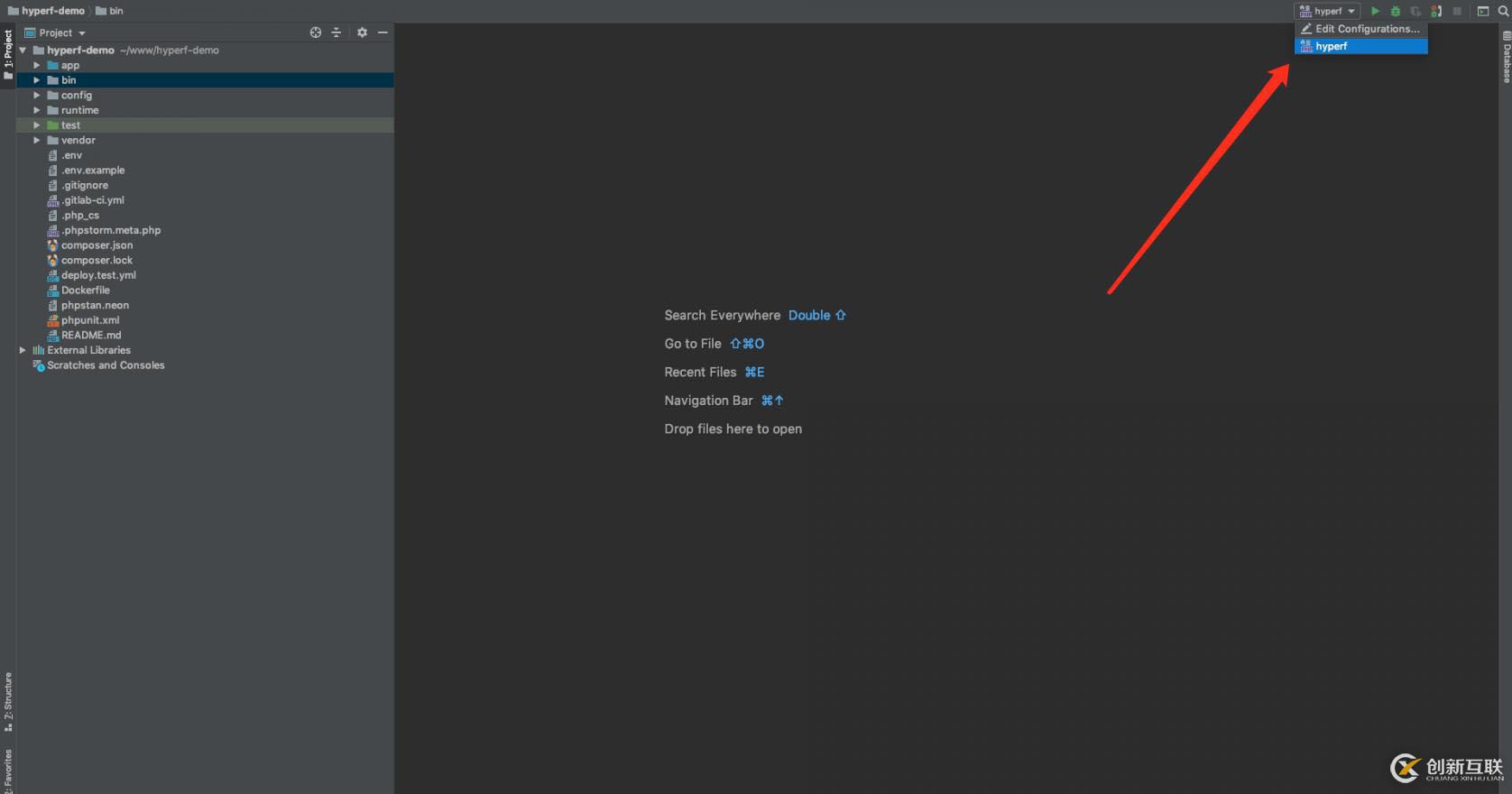This screenshot has width=1512, height=794.
Task: Expand the config folder arrow
Action: [x=37, y=96]
